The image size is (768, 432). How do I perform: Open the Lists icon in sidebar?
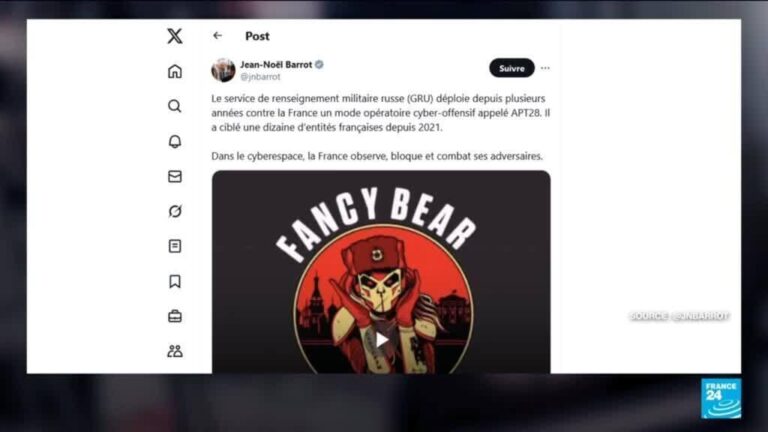[x=175, y=246]
